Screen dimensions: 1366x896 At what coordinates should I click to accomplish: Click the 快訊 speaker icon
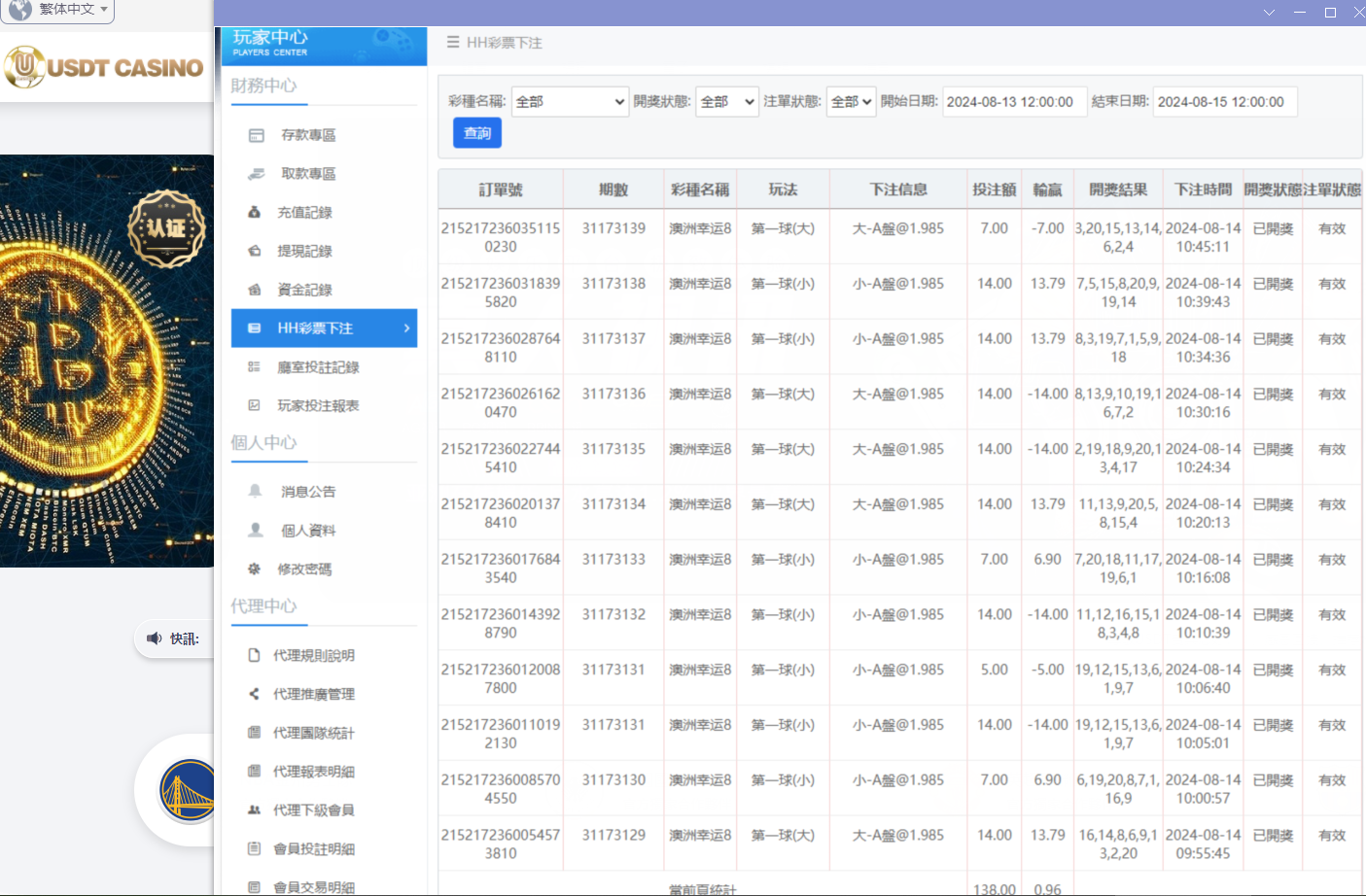click(x=156, y=638)
